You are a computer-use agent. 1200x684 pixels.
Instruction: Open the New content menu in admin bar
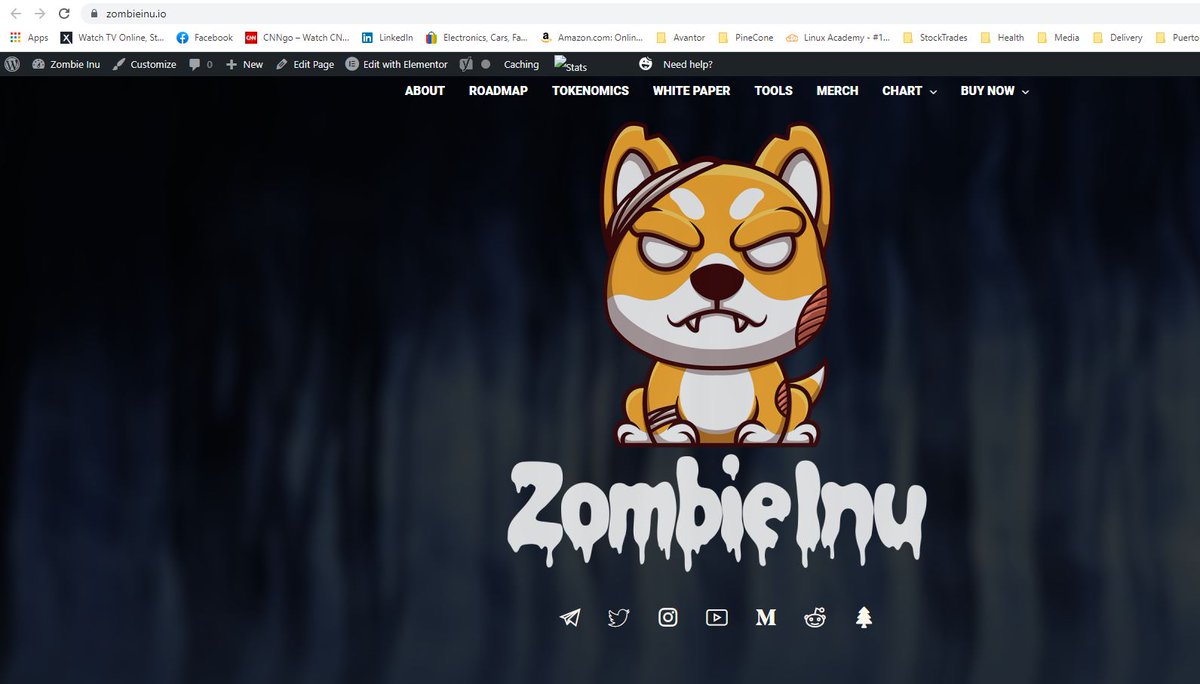point(244,64)
